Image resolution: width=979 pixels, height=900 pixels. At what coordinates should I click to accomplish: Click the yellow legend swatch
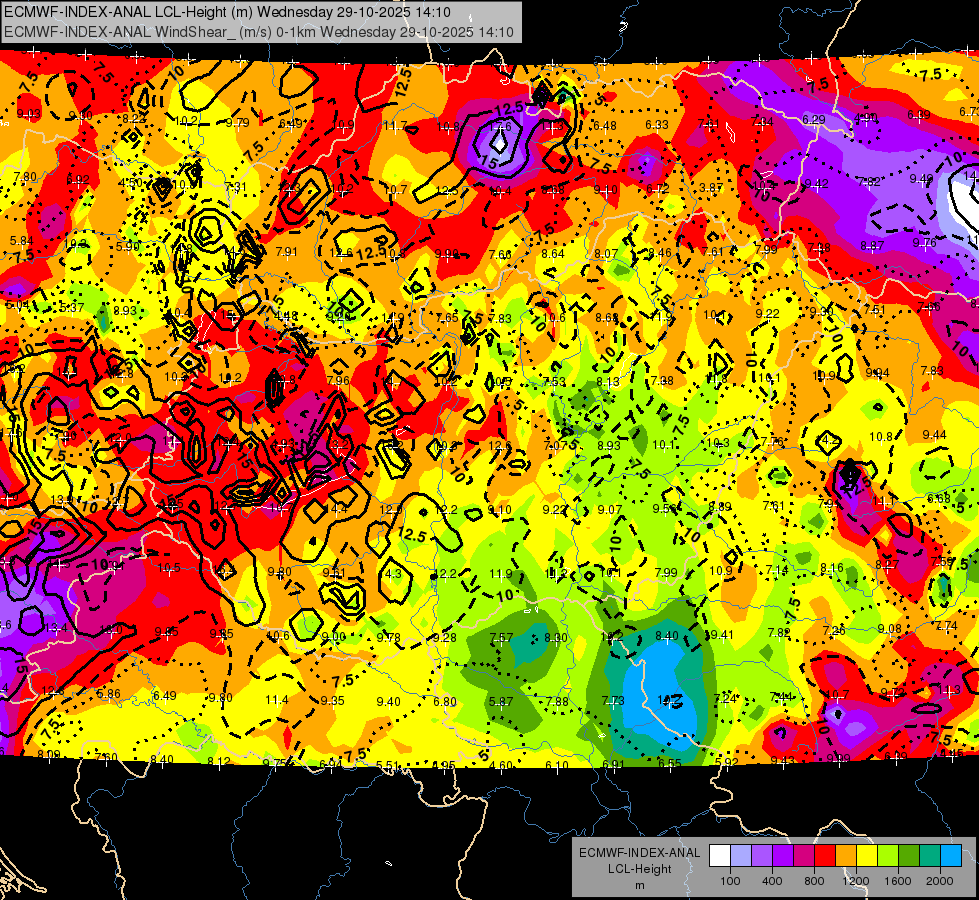867,855
